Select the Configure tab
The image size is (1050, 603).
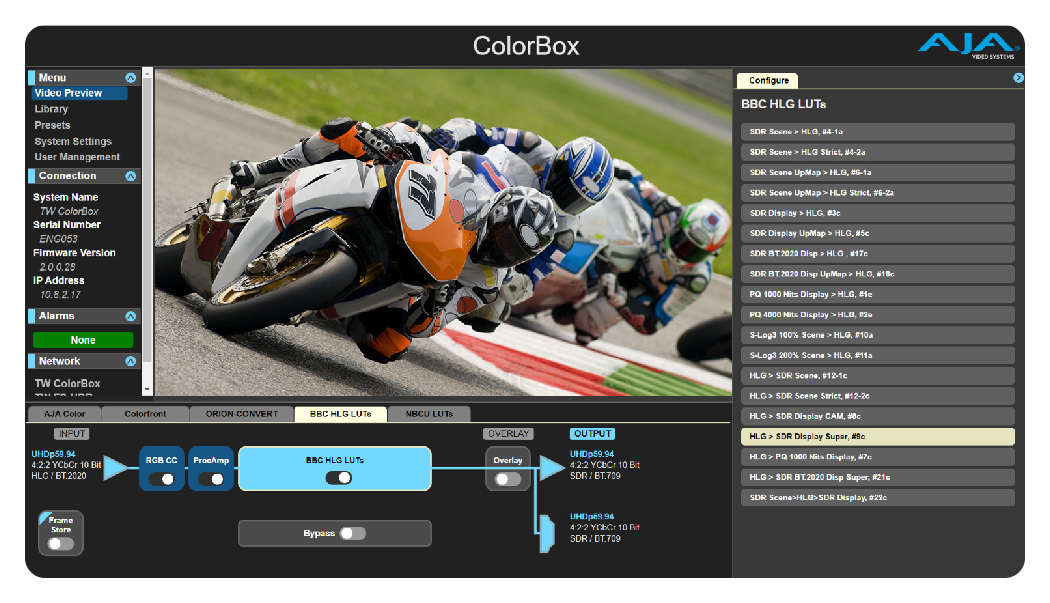(768, 80)
